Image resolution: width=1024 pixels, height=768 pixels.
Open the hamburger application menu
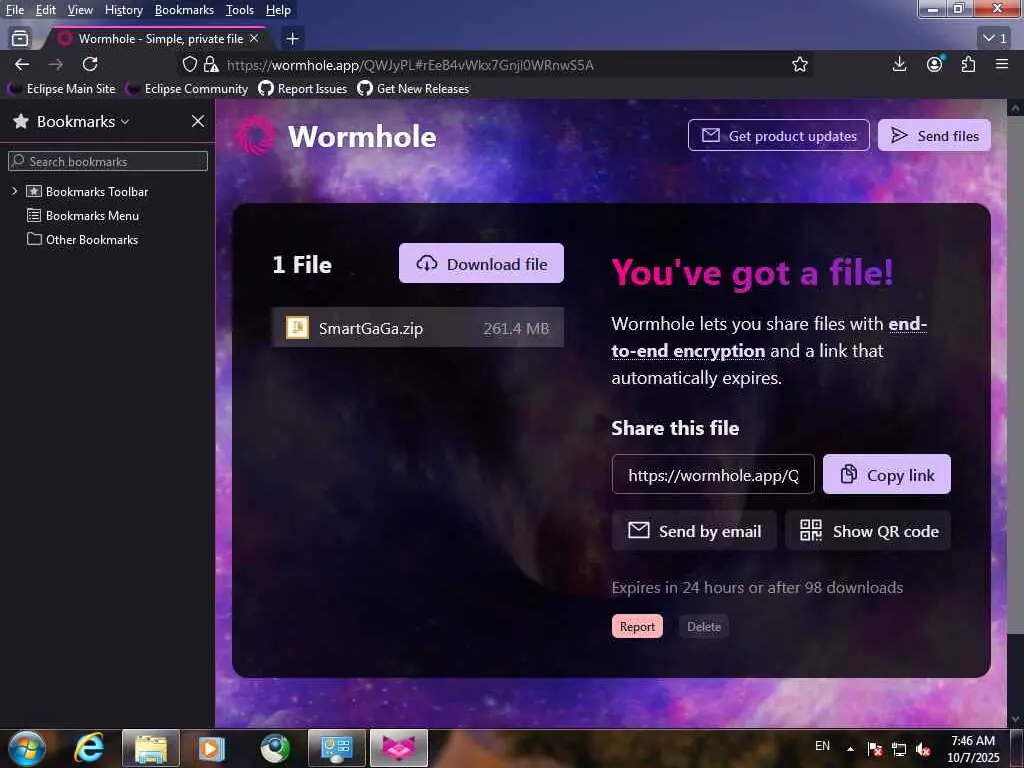[1002, 64]
